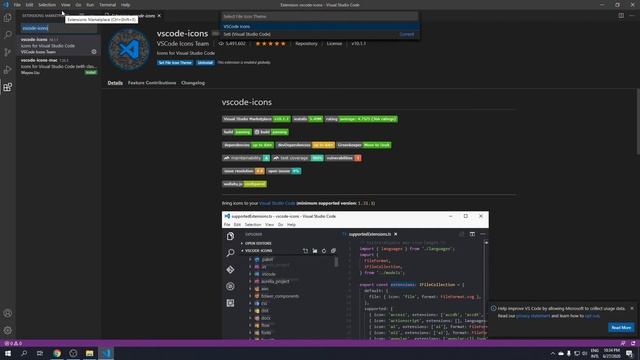Open the Go menu
The height and width of the screenshot is (360, 640).
tap(78, 5)
